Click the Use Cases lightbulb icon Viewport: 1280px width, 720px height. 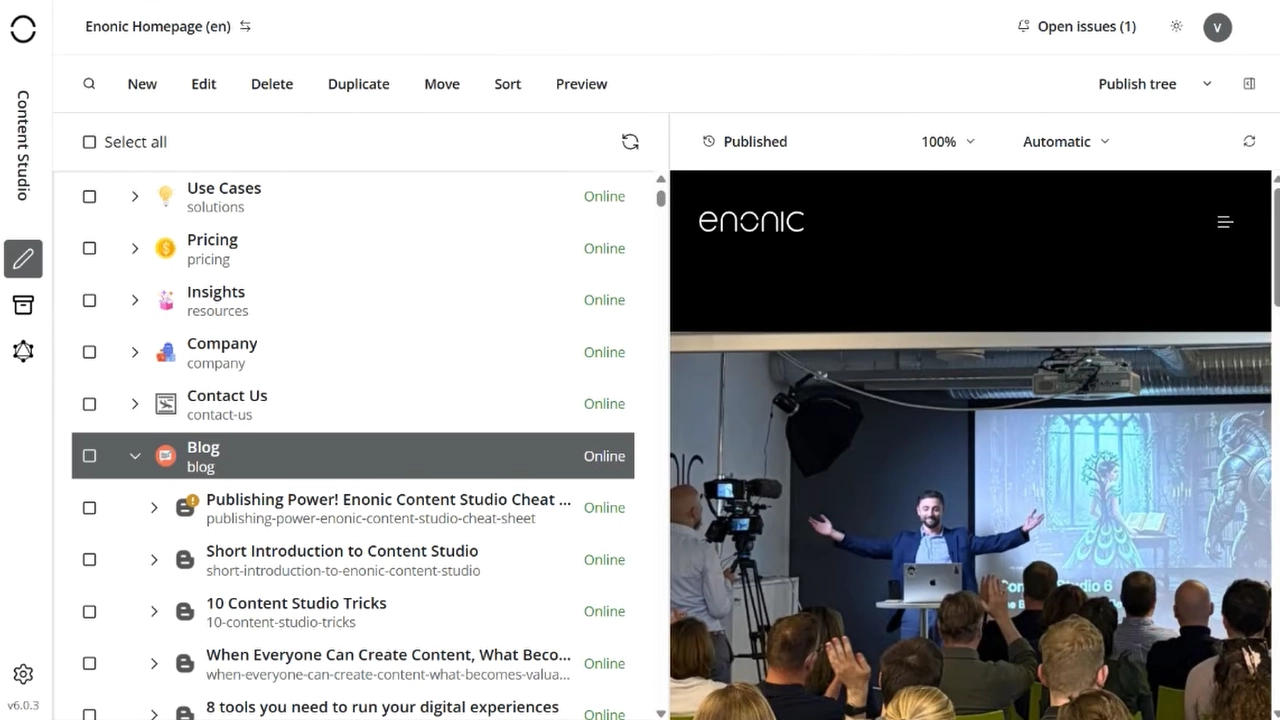166,196
